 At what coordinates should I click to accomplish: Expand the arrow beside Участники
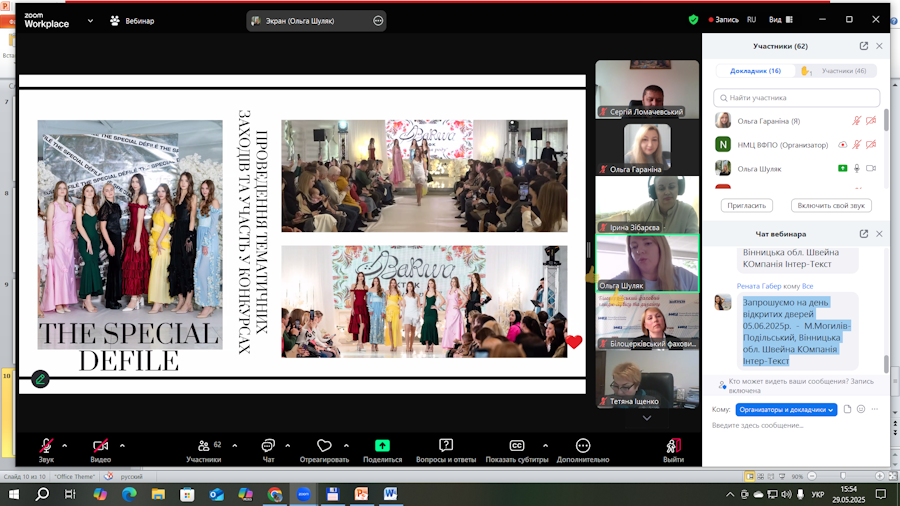tap(235, 446)
